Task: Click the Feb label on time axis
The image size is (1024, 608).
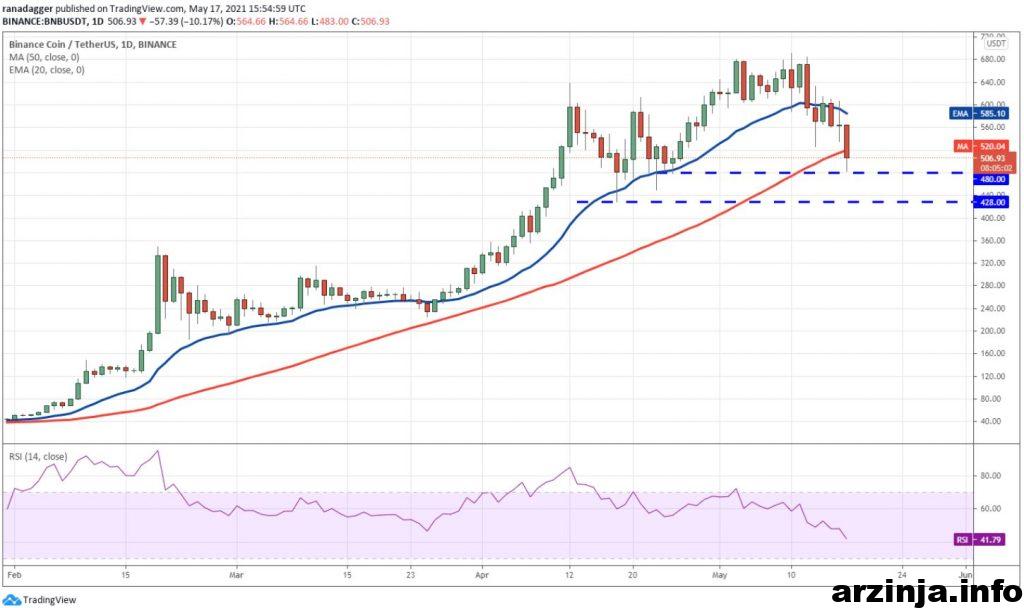Action: (12, 575)
